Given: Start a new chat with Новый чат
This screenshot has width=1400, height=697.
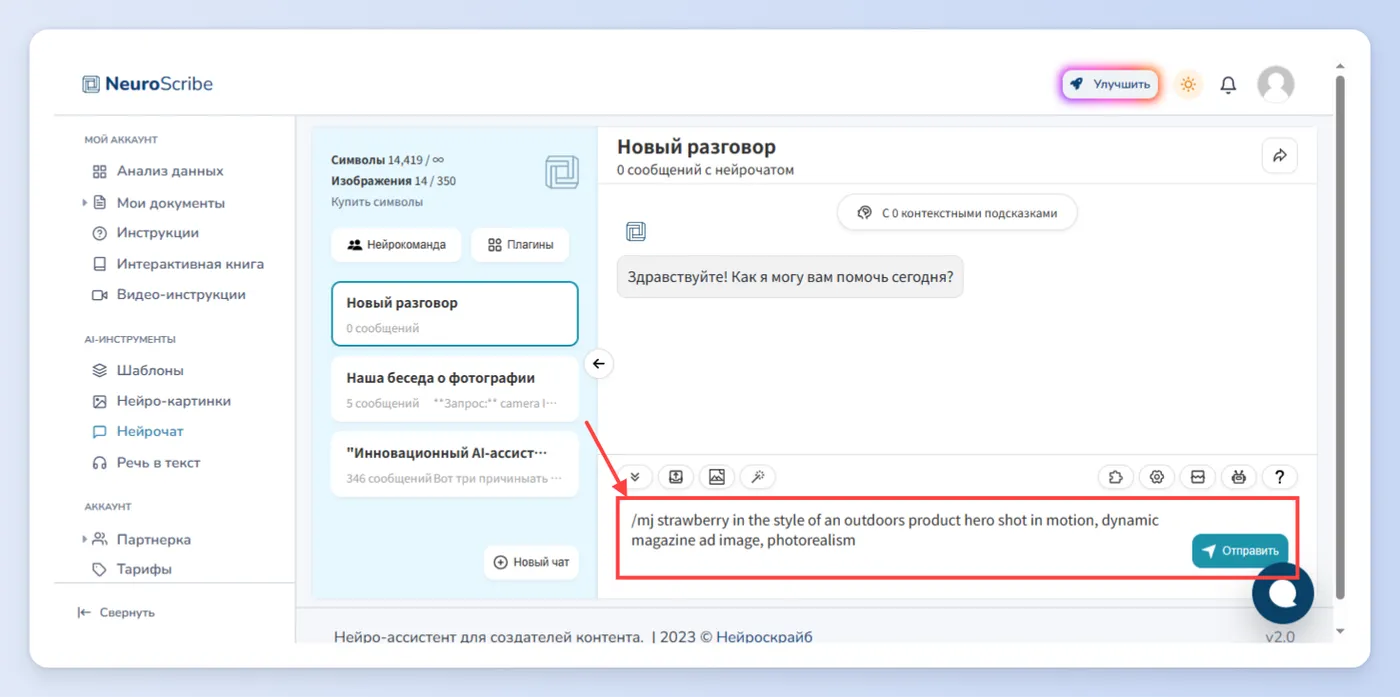Looking at the screenshot, I should click(x=531, y=562).
